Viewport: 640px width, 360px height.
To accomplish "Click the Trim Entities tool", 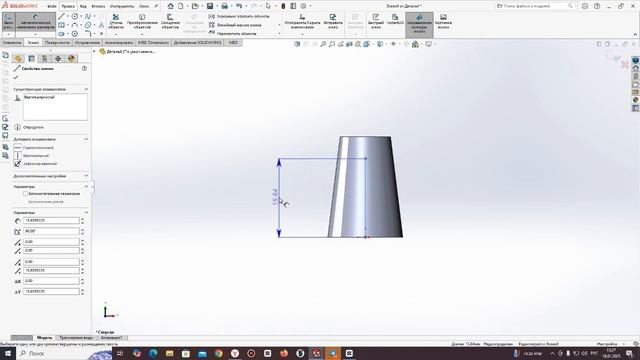I will [x=116, y=21].
